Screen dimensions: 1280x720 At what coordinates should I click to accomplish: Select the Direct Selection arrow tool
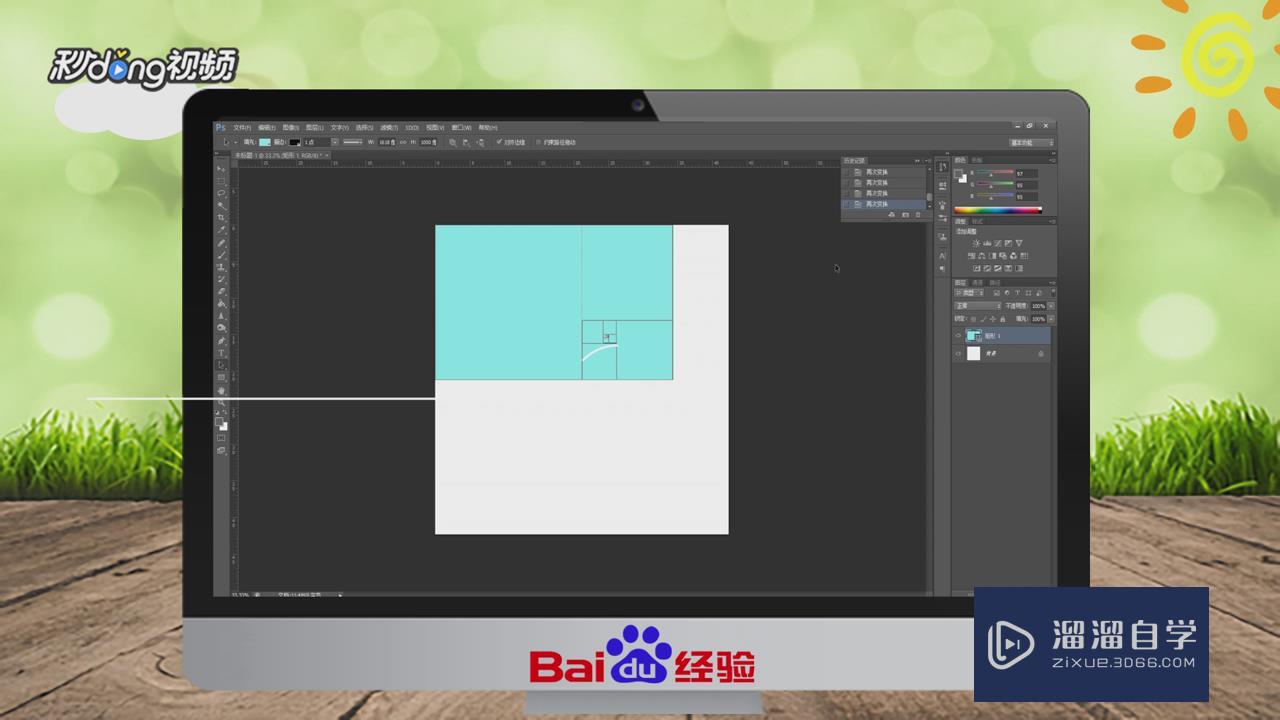(x=221, y=364)
